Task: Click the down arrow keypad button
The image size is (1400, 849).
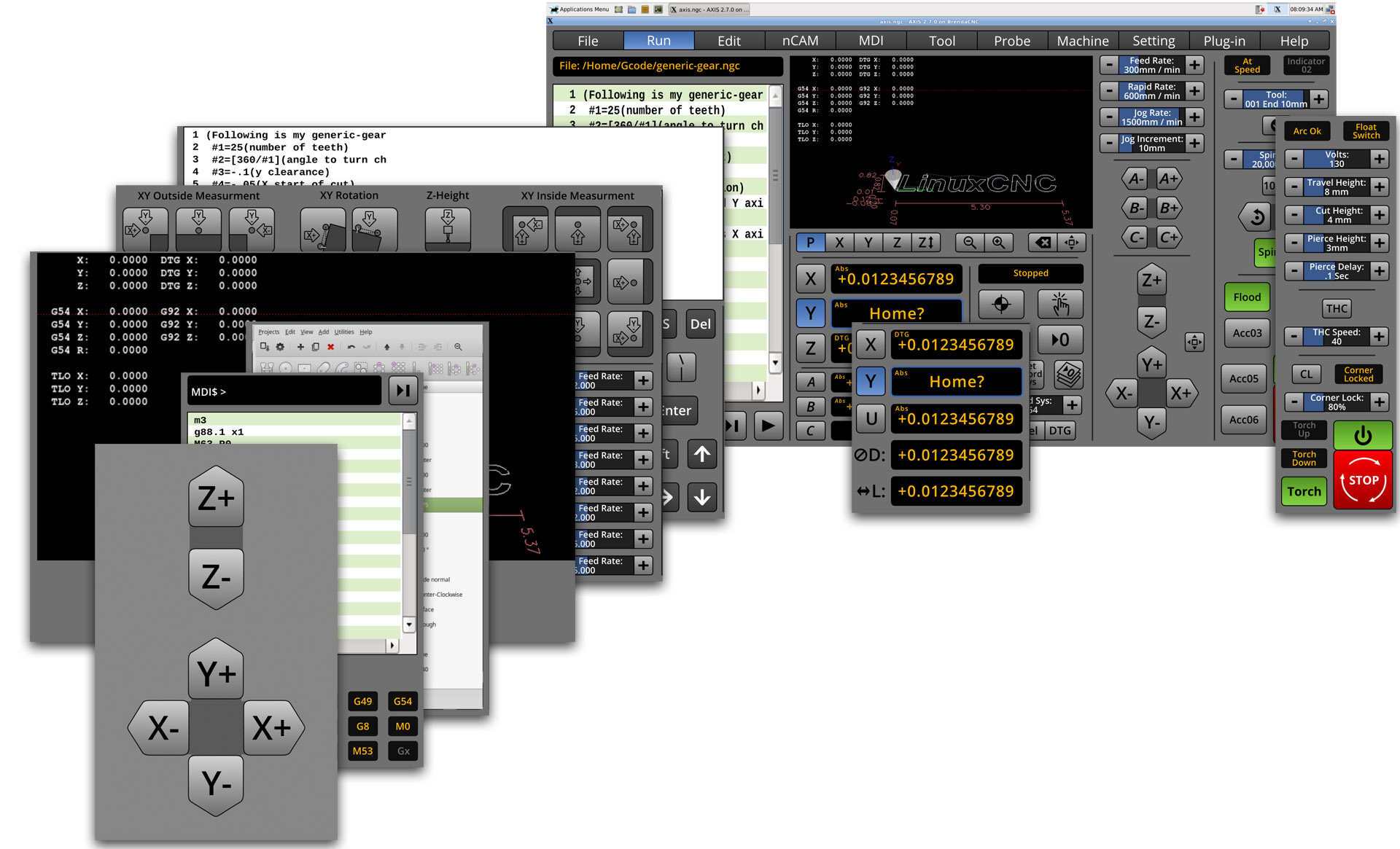Action: point(702,497)
